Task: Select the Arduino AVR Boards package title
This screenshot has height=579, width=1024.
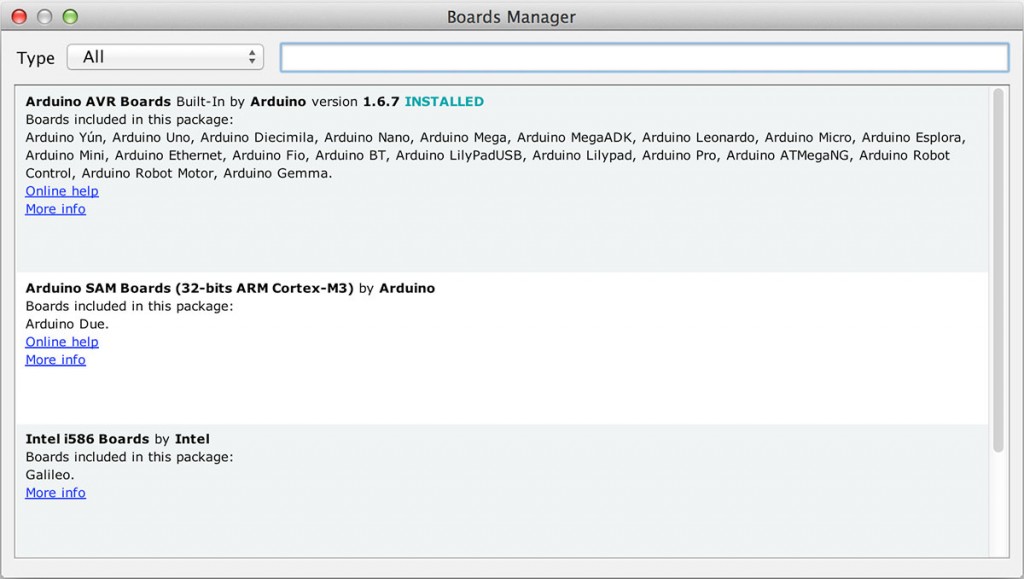Action: (98, 102)
